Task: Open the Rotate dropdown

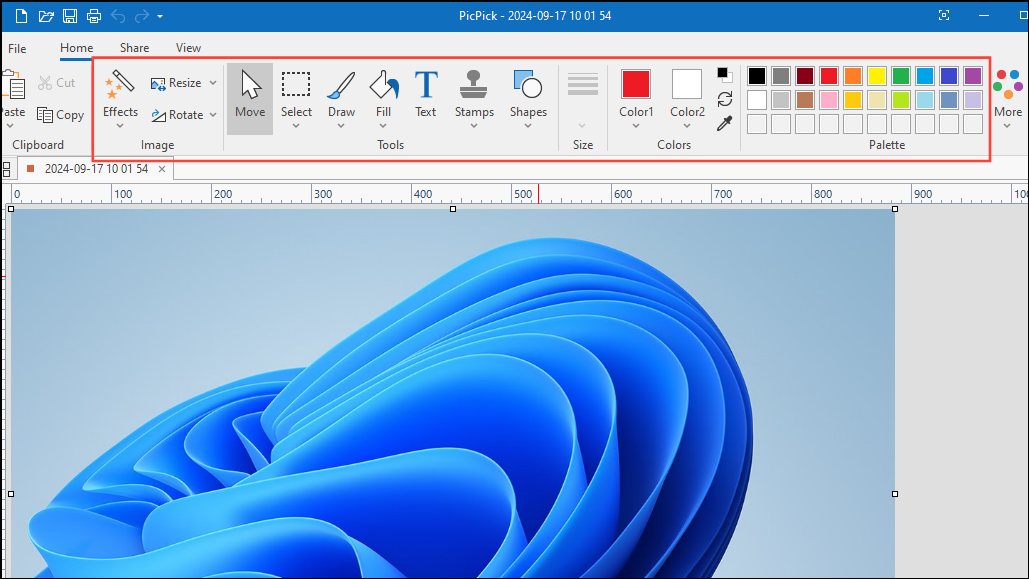Action: (x=212, y=114)
